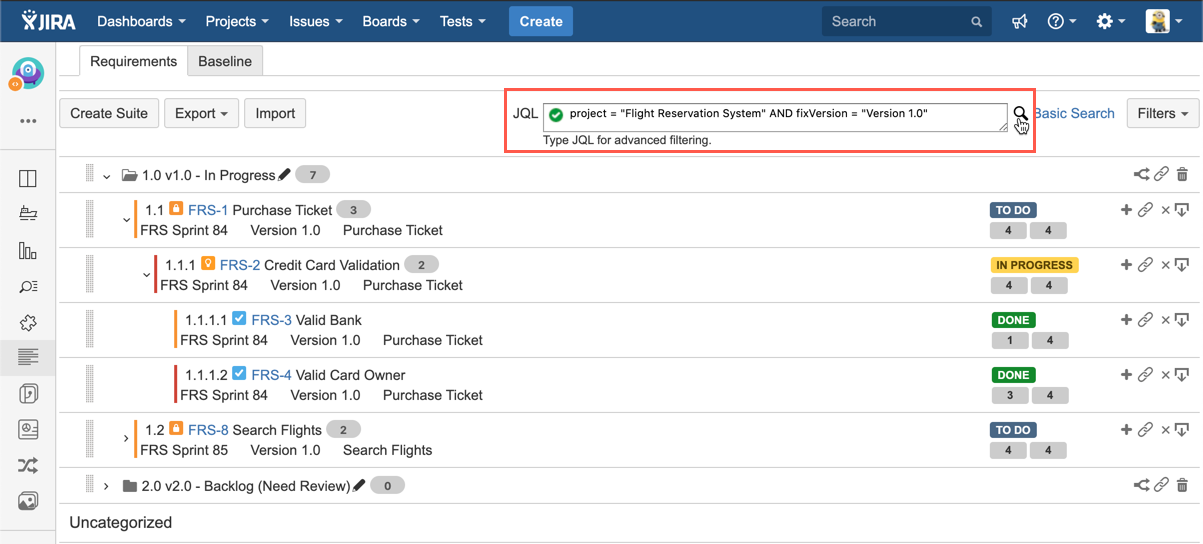Expand the FRS-8 Search Flights requirement

pos(126,438)
